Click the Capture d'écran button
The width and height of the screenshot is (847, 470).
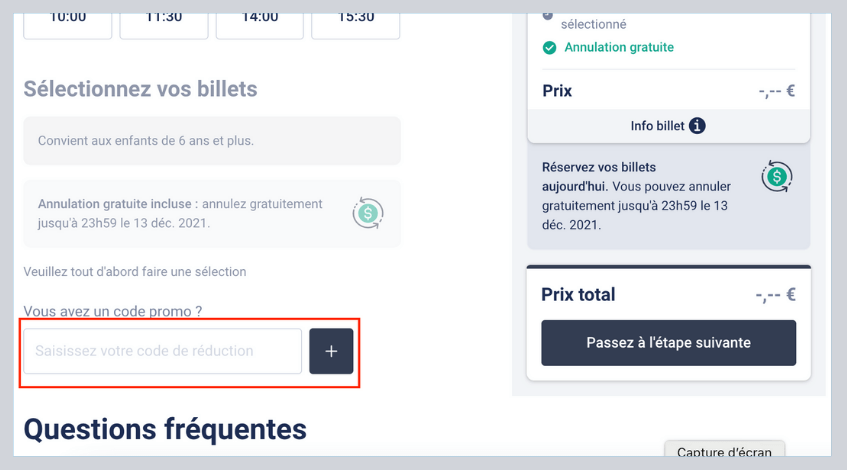724,453
